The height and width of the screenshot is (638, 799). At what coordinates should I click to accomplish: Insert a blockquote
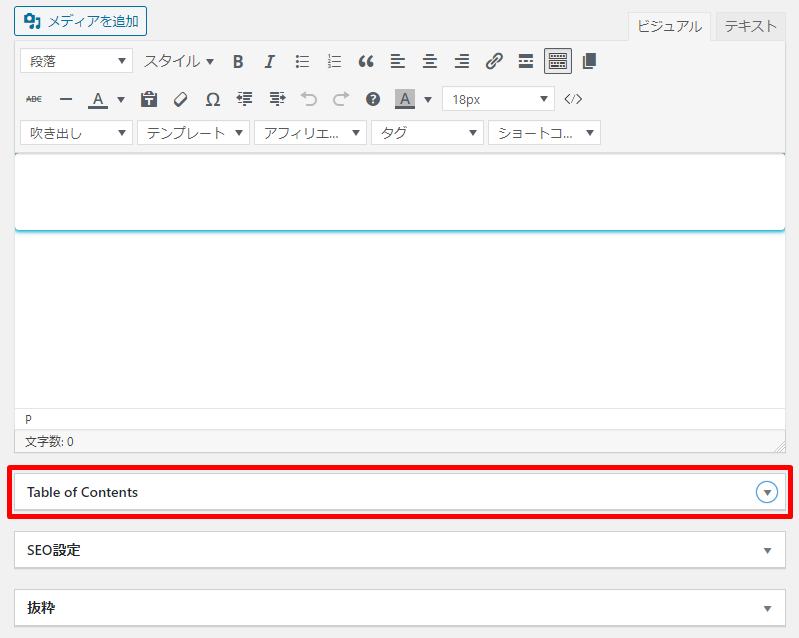click(x=366, y=62)
